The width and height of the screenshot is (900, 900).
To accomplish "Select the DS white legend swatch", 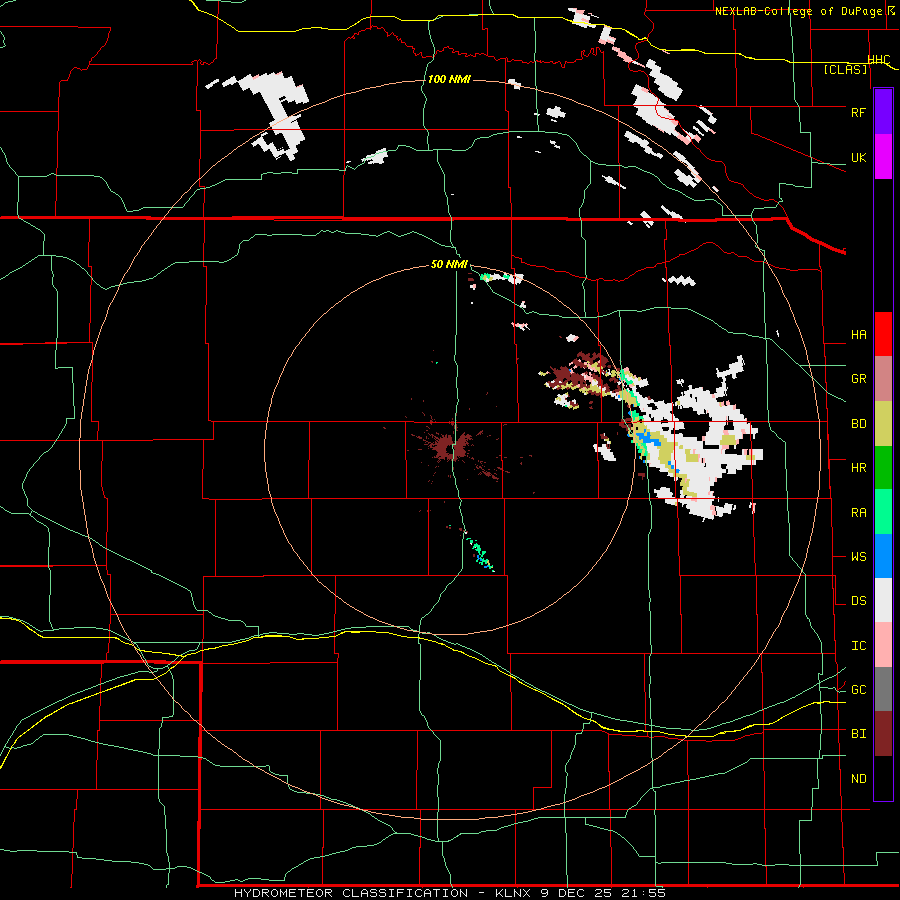I will pos(883,600).
